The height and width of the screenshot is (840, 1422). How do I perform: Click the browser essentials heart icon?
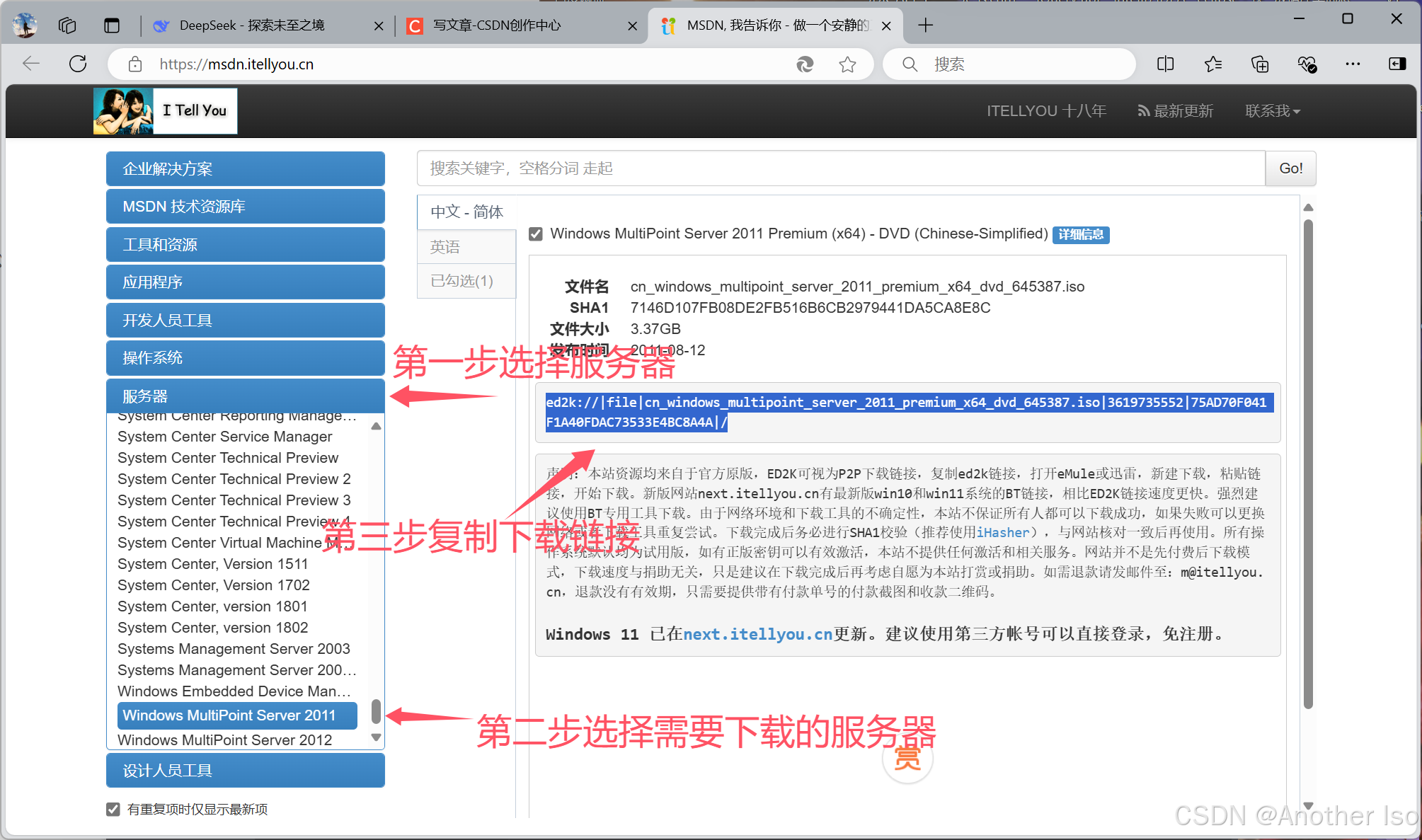1307,64
